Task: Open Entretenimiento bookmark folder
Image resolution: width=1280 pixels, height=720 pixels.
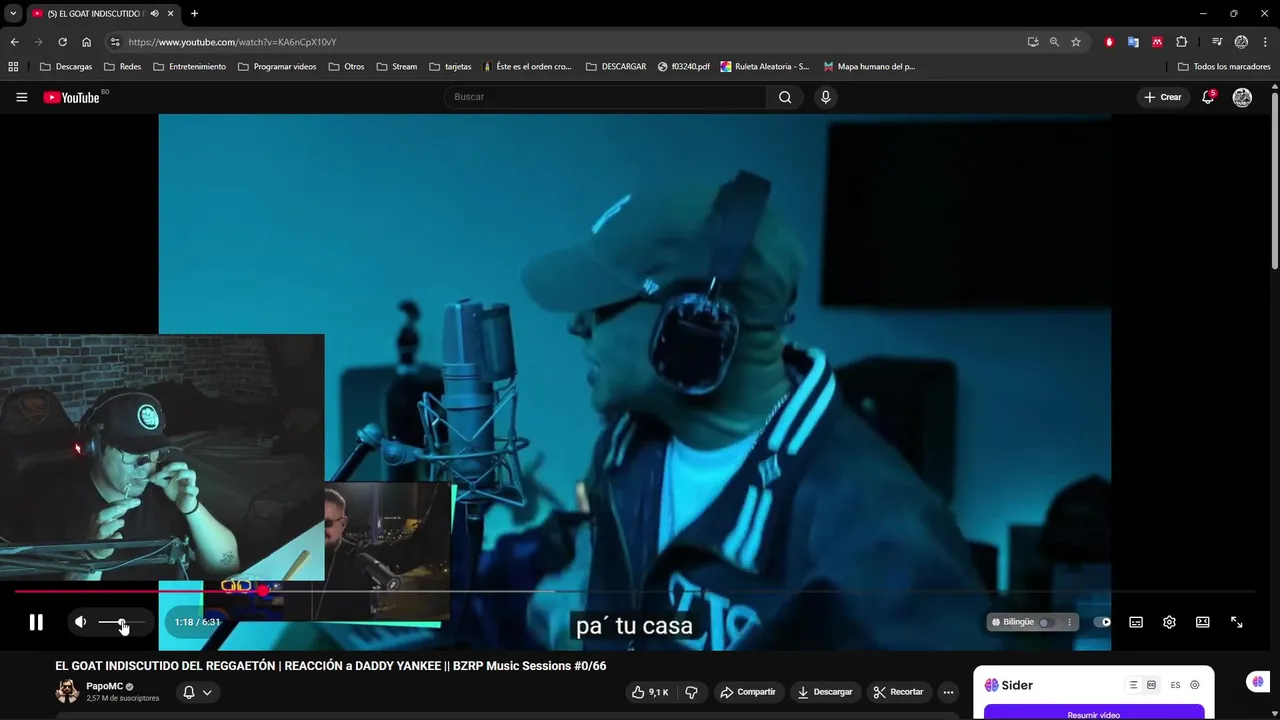Action: (189, 67)
